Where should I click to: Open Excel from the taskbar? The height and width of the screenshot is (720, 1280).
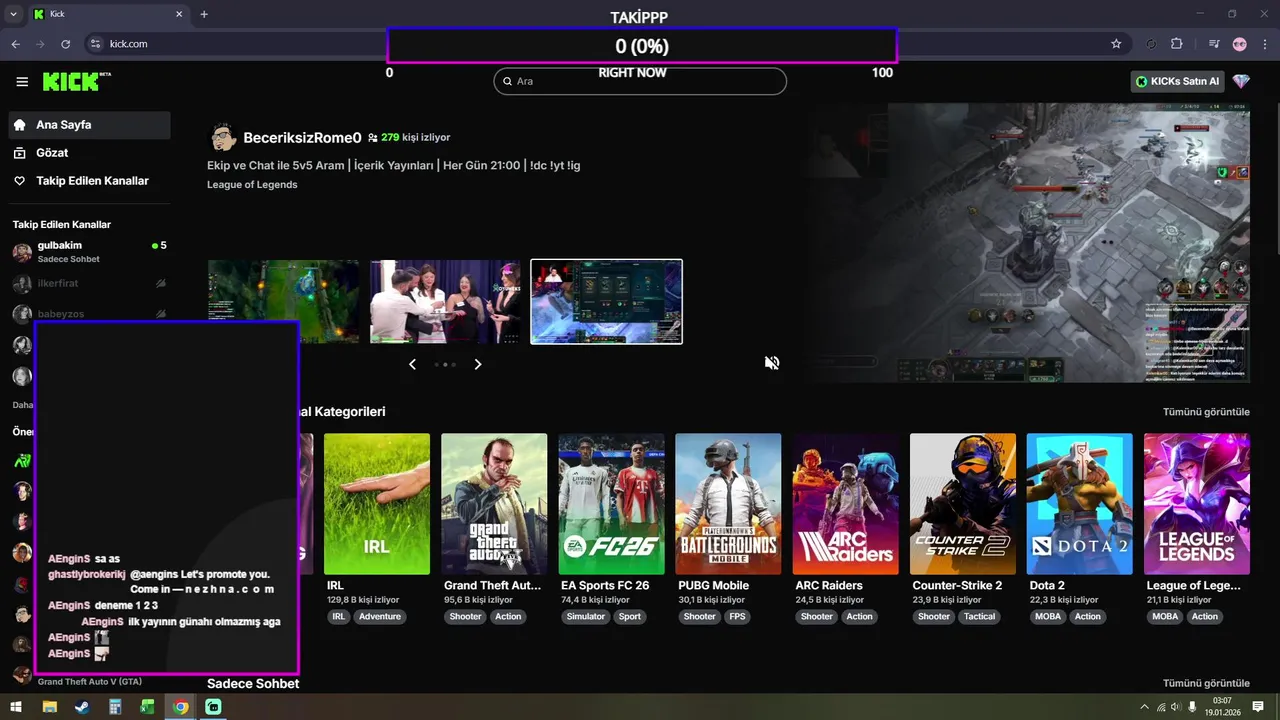pyautogui.click(x=148, y=707)
